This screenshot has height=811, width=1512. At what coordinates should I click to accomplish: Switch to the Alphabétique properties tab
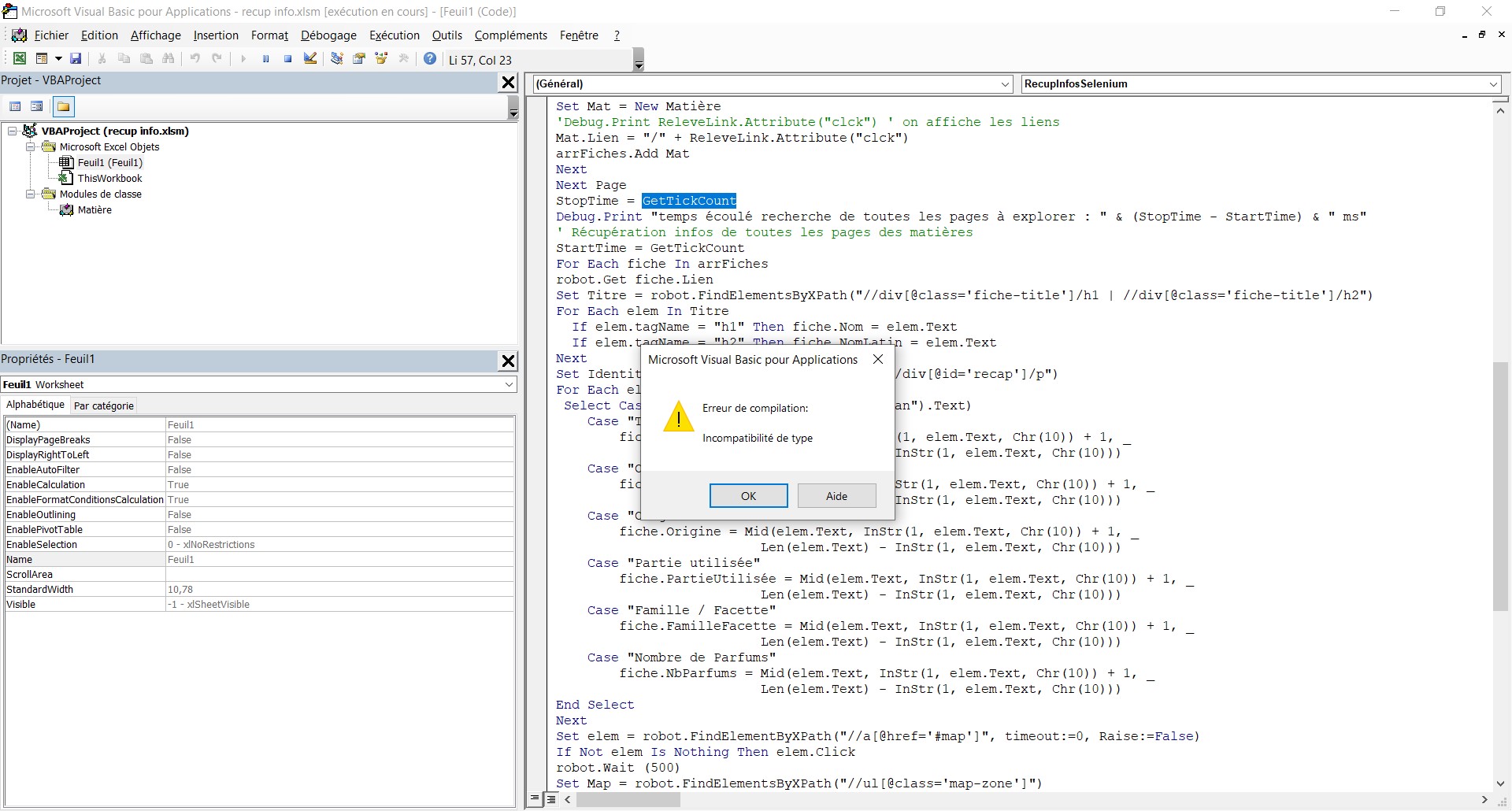[35, 405]
